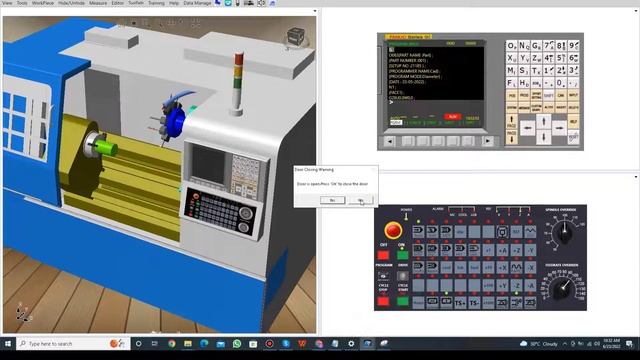Screen dimensions: 640x360
Task: Click the cursor left arrow key
Action: pyautogui.click(x=528, y=128)
